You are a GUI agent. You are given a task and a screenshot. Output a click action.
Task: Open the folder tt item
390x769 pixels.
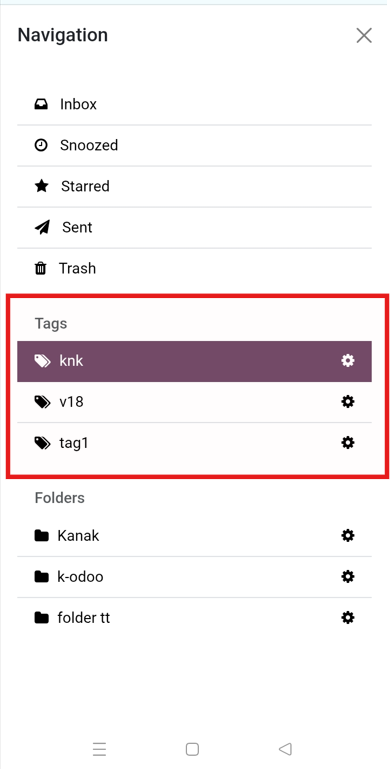(x=194, y=618)
